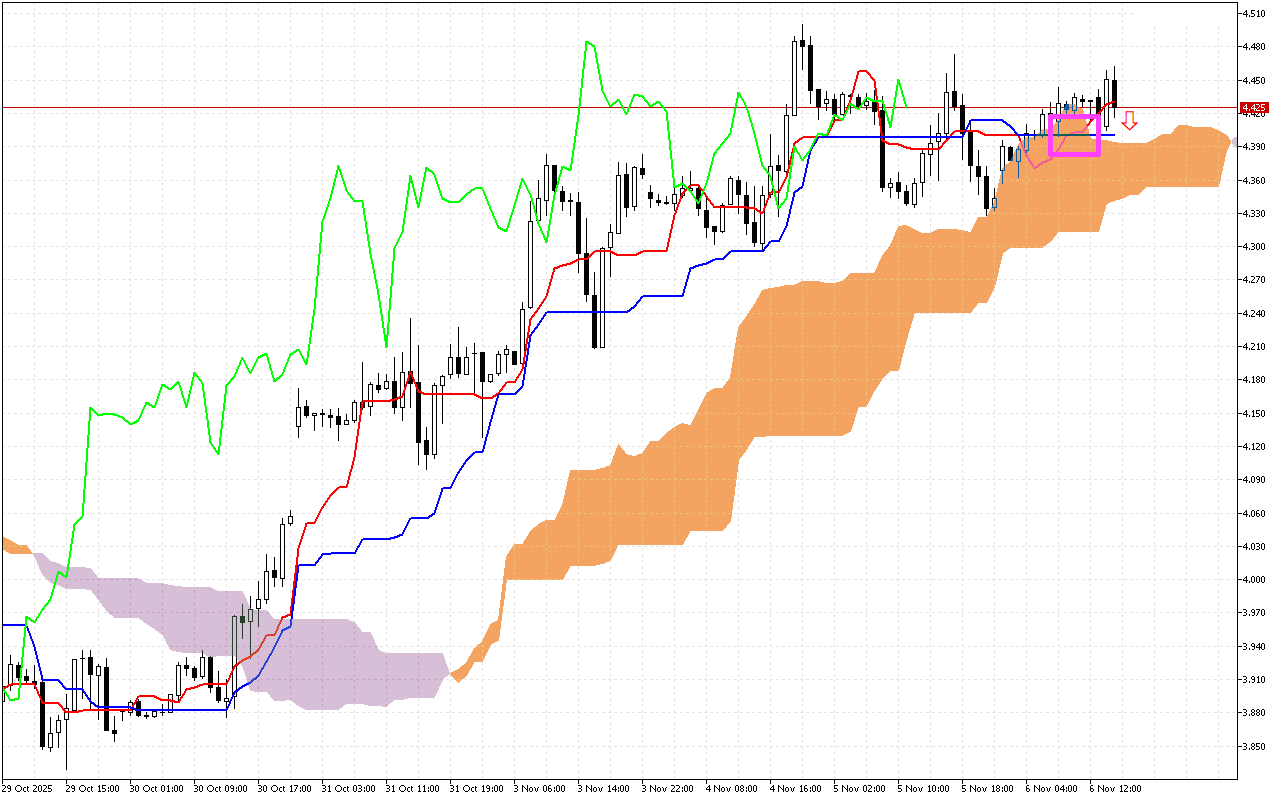Viewport: 1280px width, 800px height.
Task: Click the red 4.425 current price label
Action: coord(1253,107)
